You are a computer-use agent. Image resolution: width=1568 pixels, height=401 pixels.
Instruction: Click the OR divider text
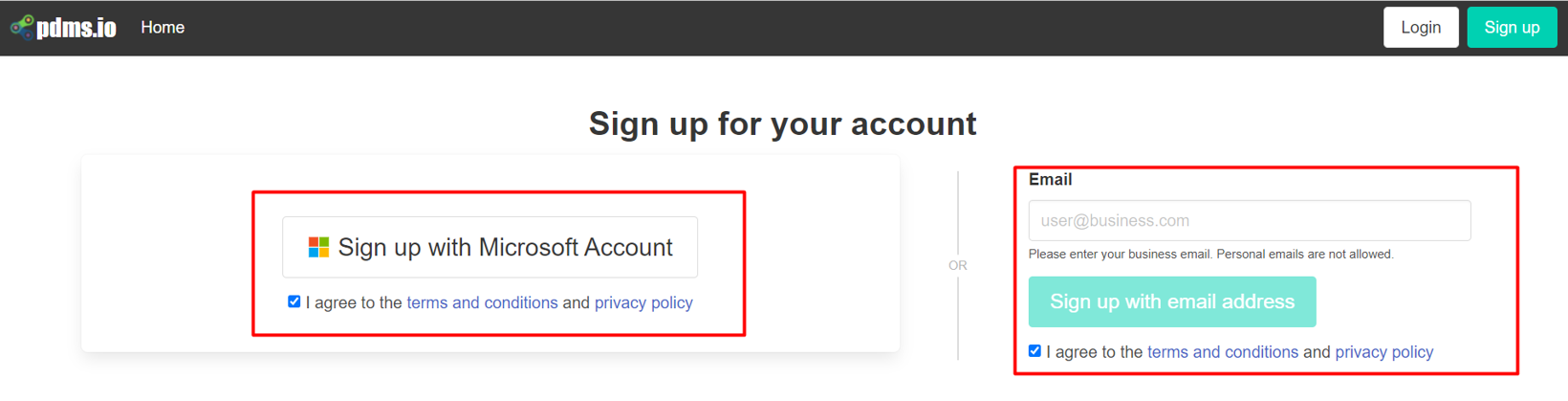click(957, 265)
